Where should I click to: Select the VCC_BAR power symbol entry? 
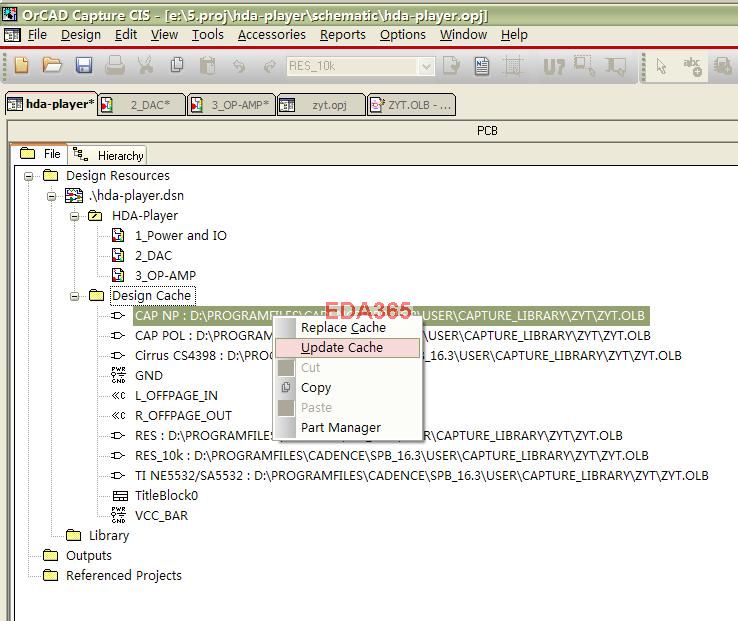tap(161, 516)
